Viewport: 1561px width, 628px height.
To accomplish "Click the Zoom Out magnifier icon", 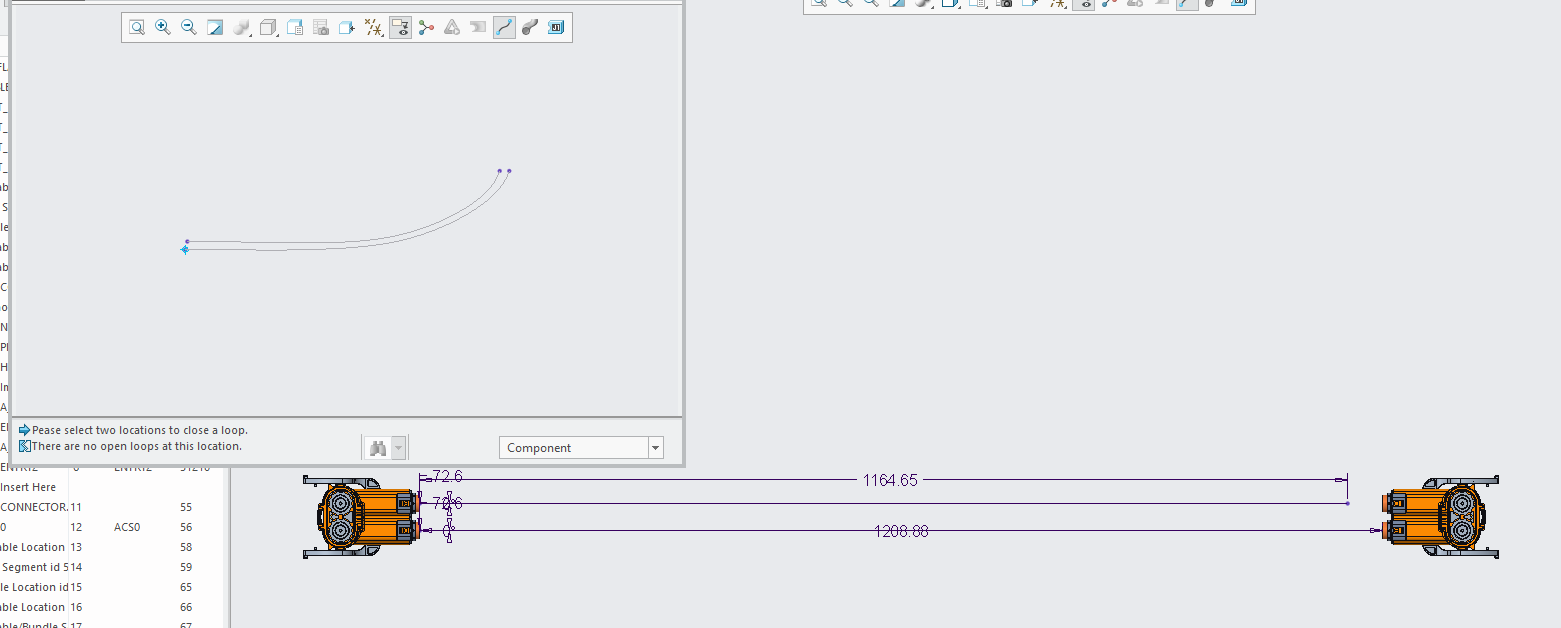I will click(189, 27).
